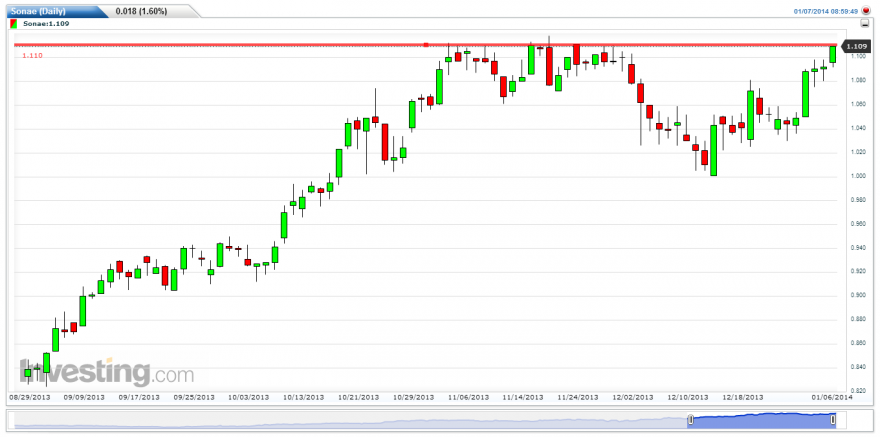Click the 01/07/2014 08:59:49 timestamp
Viewport: 880px width, 437px height.
826,11
